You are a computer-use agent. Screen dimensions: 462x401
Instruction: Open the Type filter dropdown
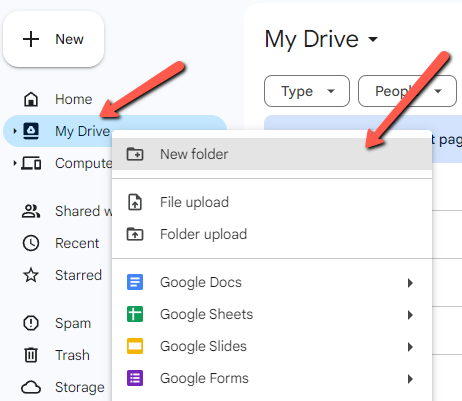(307, 91)
